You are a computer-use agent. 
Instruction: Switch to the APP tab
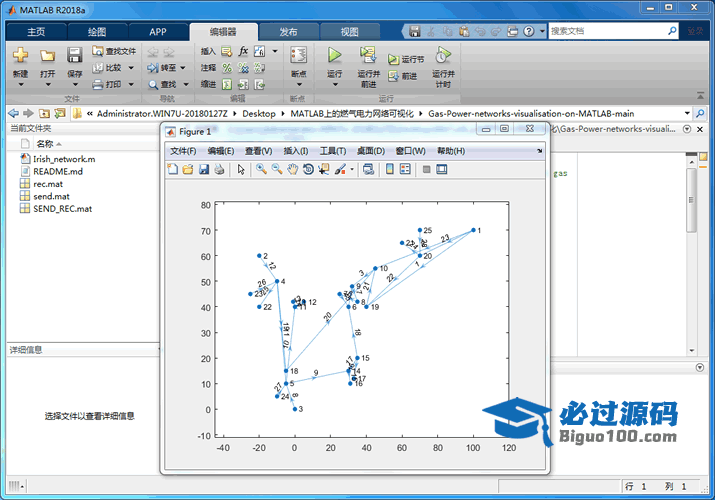(158, 31)
